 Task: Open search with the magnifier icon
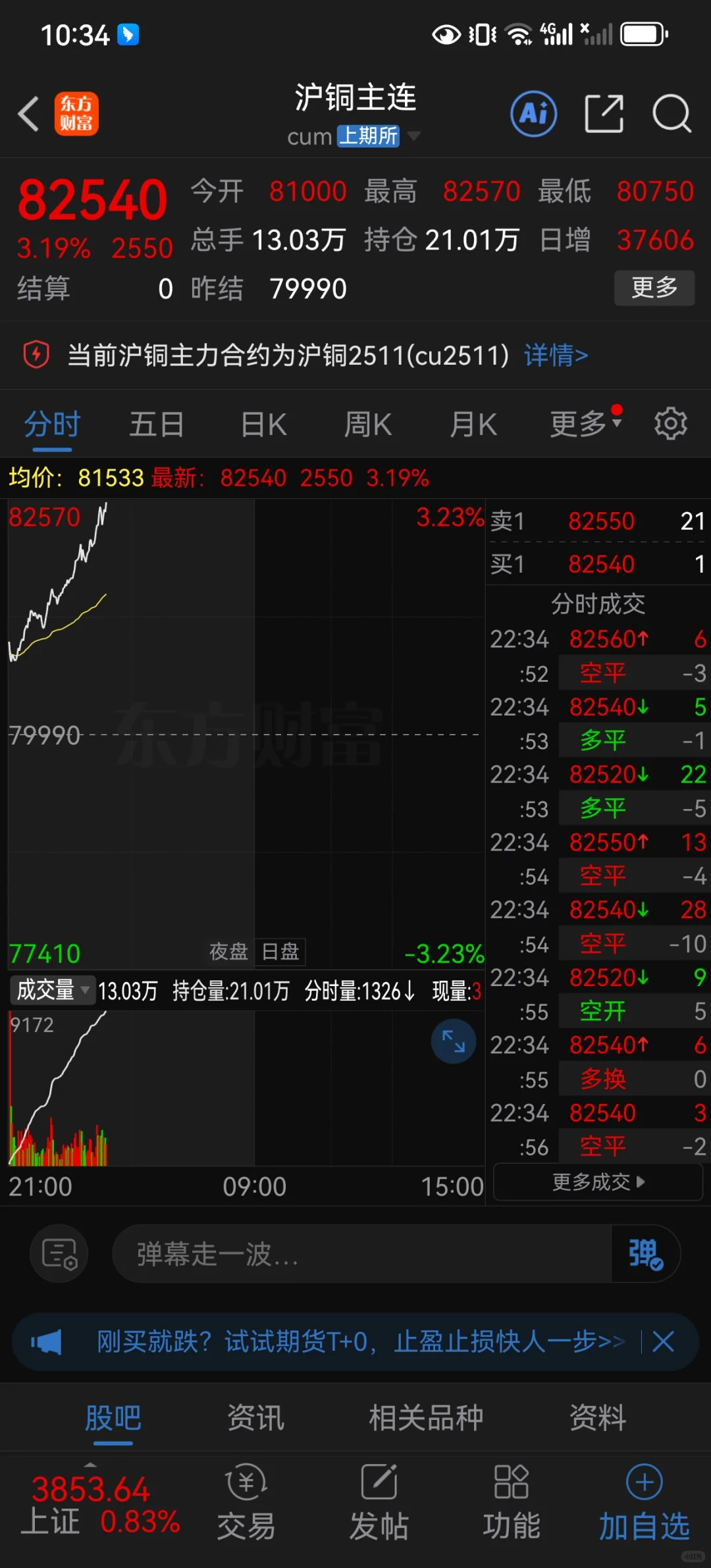click(671, 114)
